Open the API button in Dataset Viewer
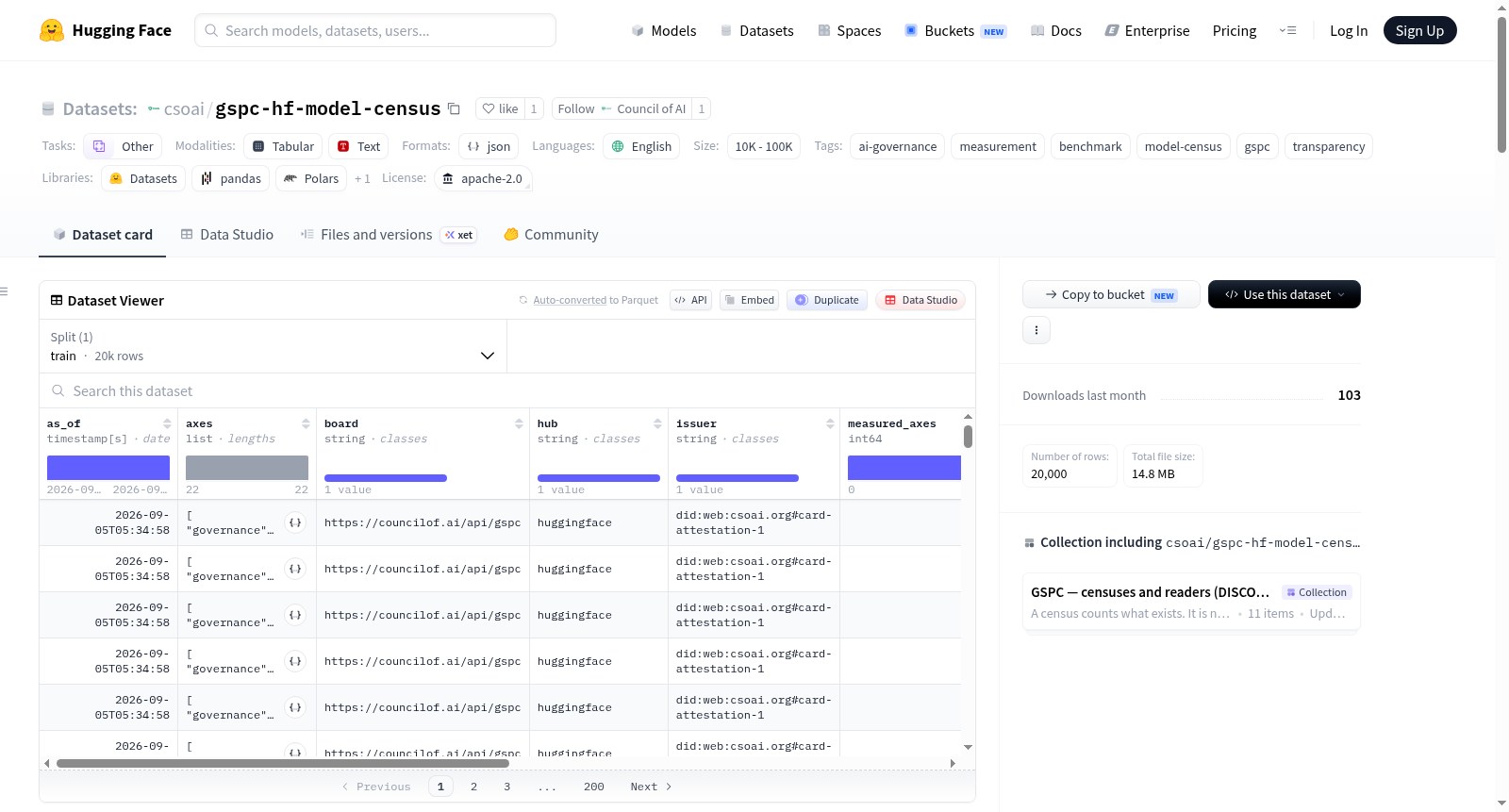The image size is (1509, 812). (690, 300)
